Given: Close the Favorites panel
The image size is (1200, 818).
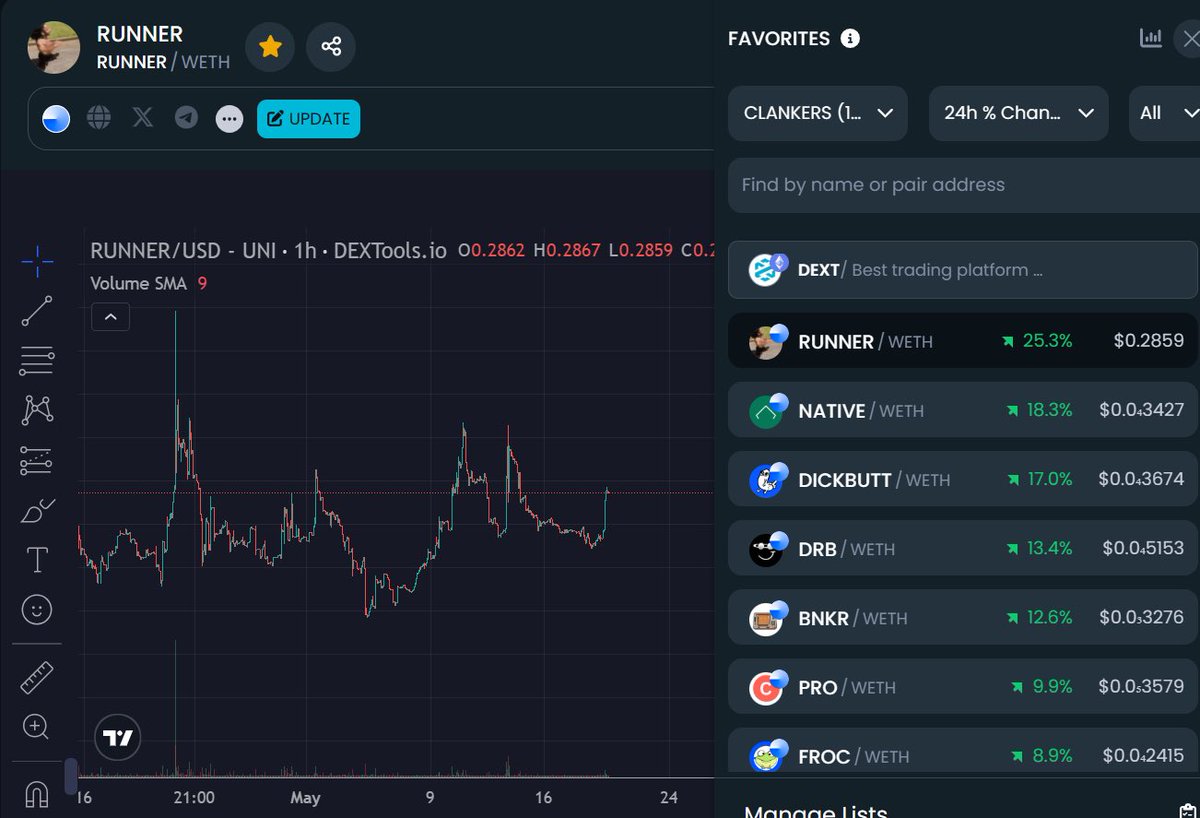Looking at the screenshot, I should [1189, 39].
